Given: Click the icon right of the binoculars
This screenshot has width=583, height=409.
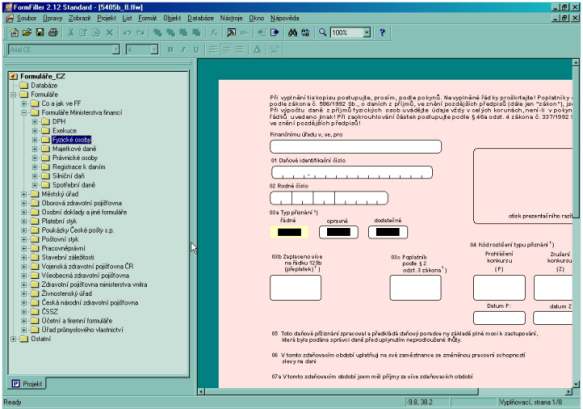Looking at the screenshot, I should [305, 33].
